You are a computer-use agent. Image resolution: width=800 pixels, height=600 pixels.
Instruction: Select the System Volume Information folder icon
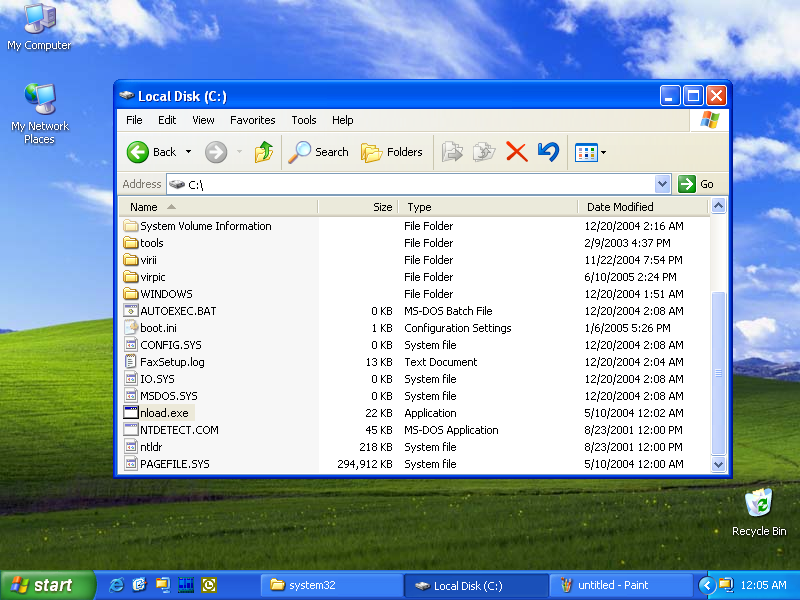tap(131, 226)
